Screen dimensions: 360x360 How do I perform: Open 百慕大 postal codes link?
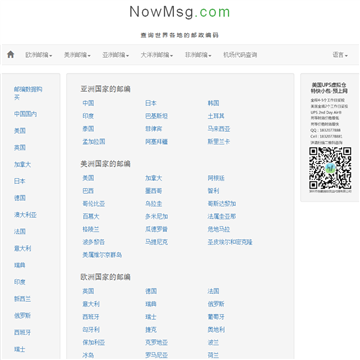tap(91, 217)
